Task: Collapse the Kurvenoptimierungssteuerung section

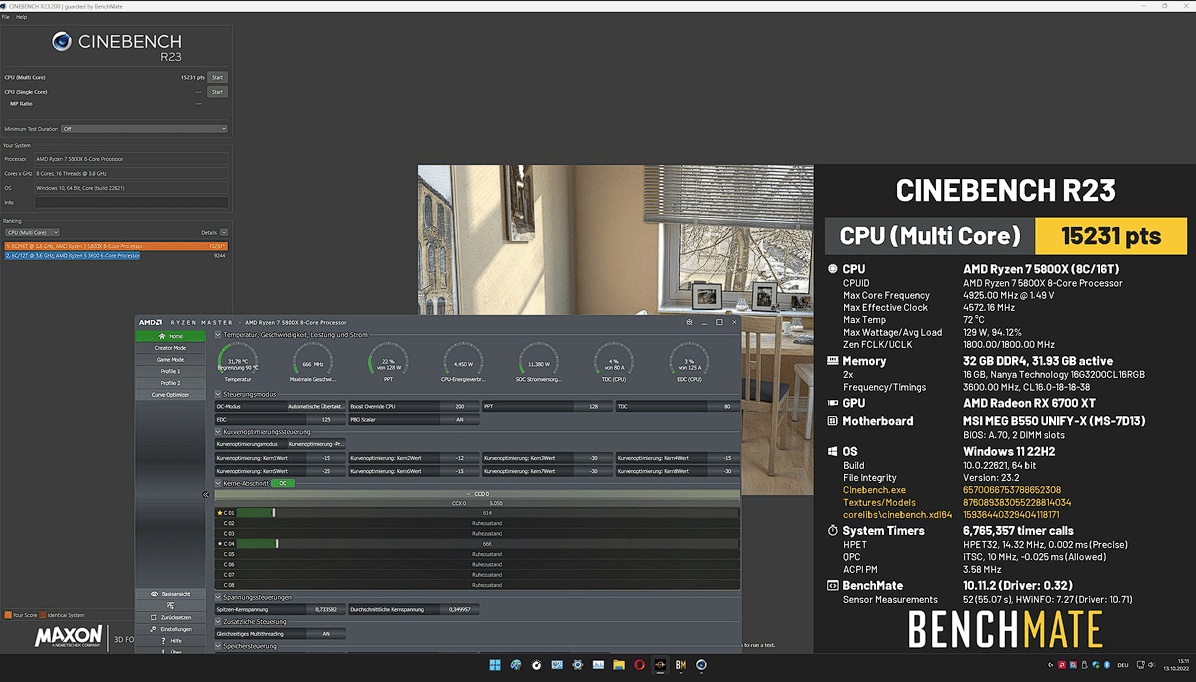Action: click(218, 432)
